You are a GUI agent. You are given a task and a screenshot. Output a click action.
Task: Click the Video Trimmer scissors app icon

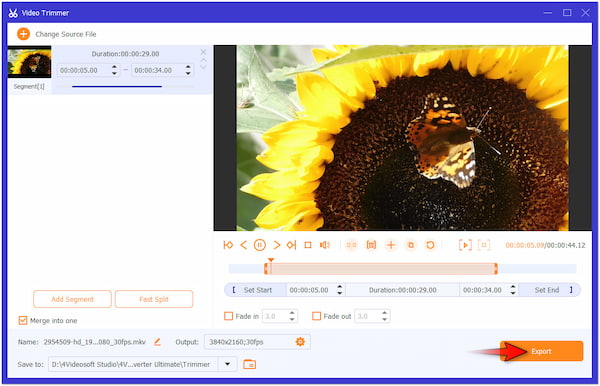pyautogui.click(x=13, y=13)
